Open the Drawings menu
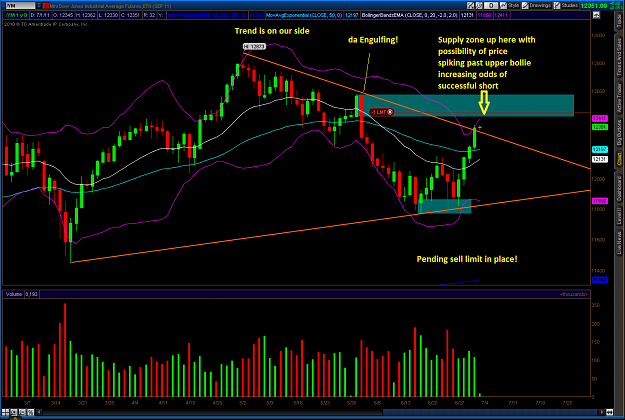Screen dimensions: 625x420 (x=536, y=6)
